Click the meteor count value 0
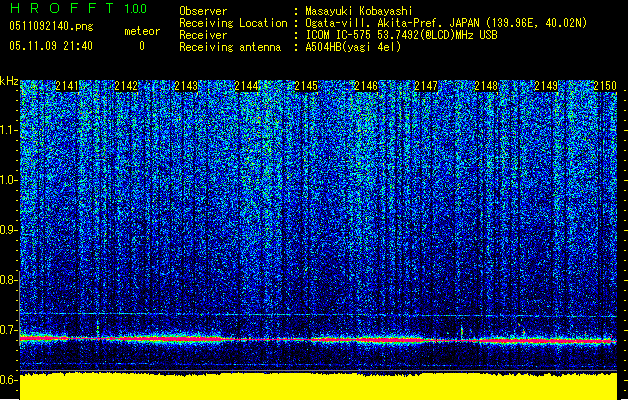Viewport: 629px width, 400px height. (x=142, y=46)
